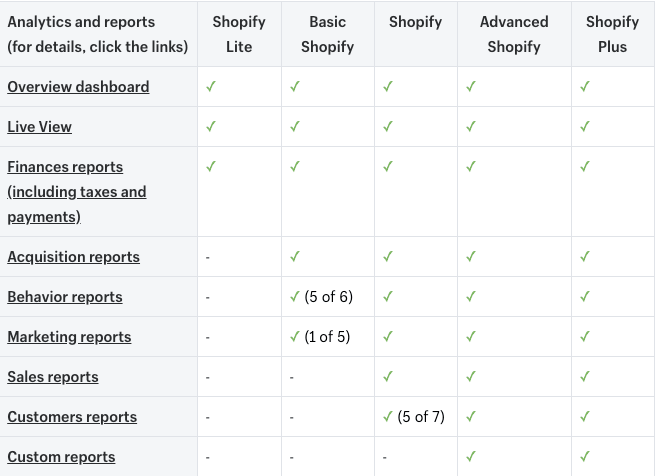Open the Finances reports link
The image size is (656, 476).
(76, 192)
